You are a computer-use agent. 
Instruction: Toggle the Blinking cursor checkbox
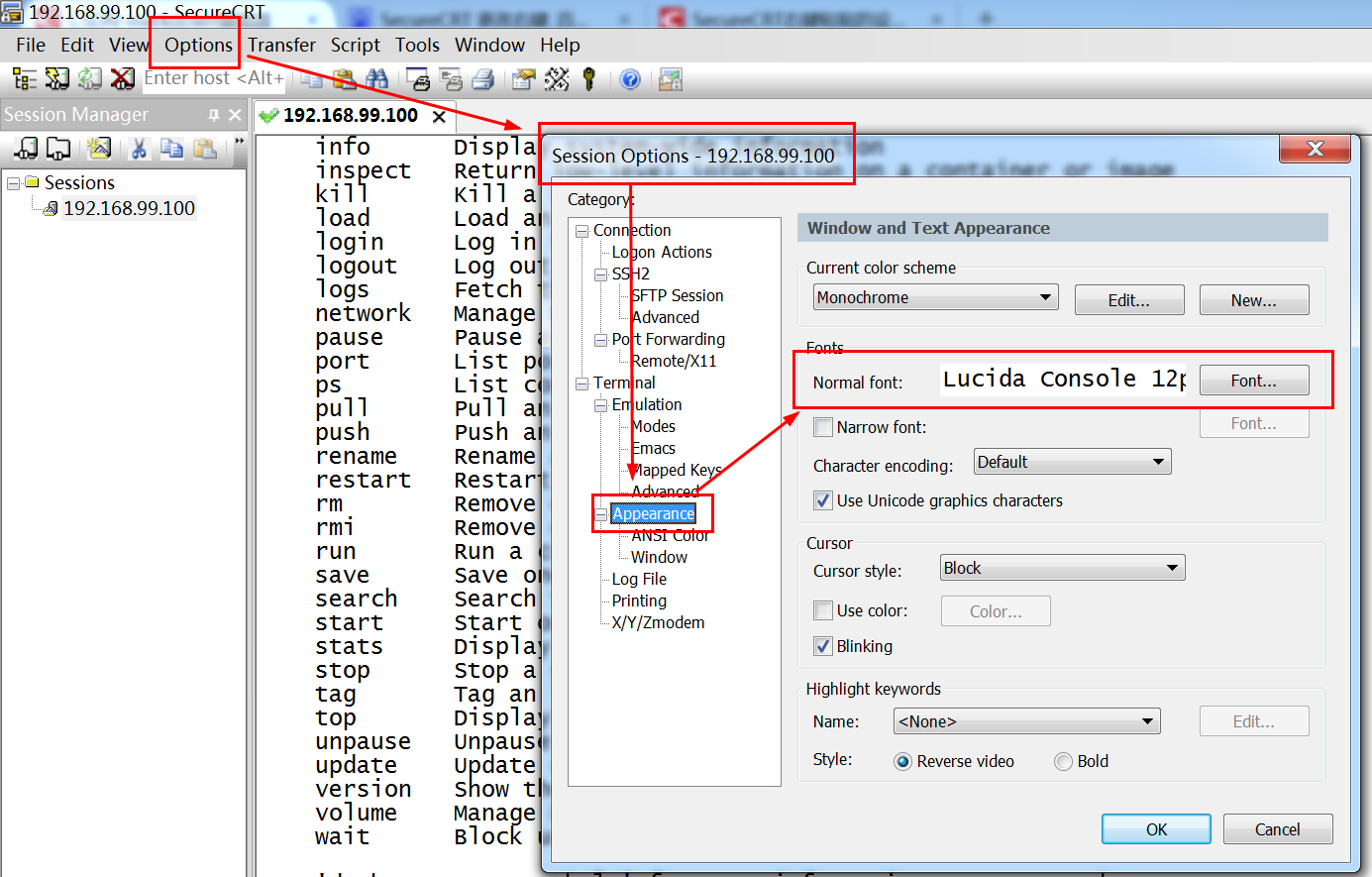(822, 646)
